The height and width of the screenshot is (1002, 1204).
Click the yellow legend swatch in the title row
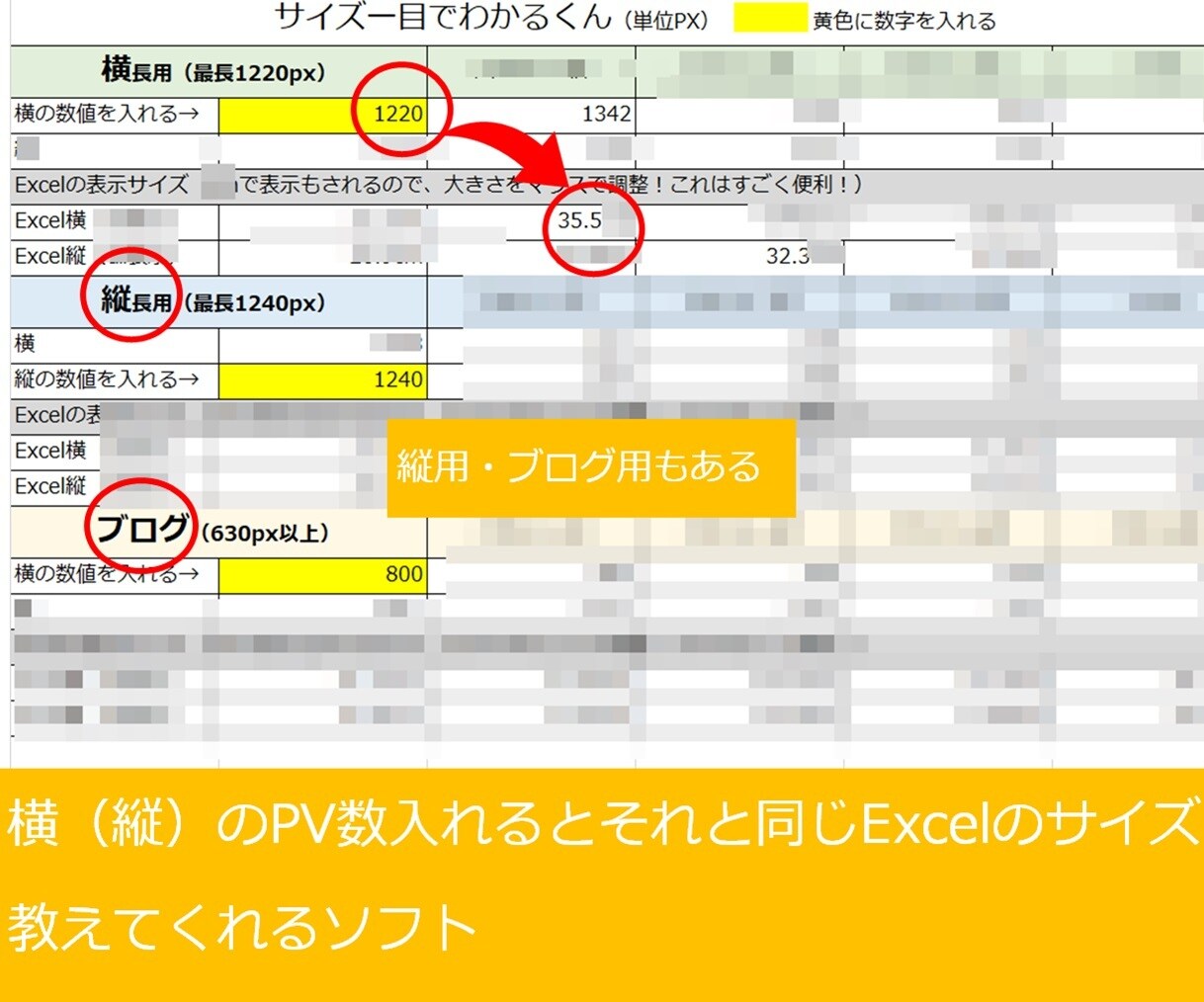[x=769, y=19]
